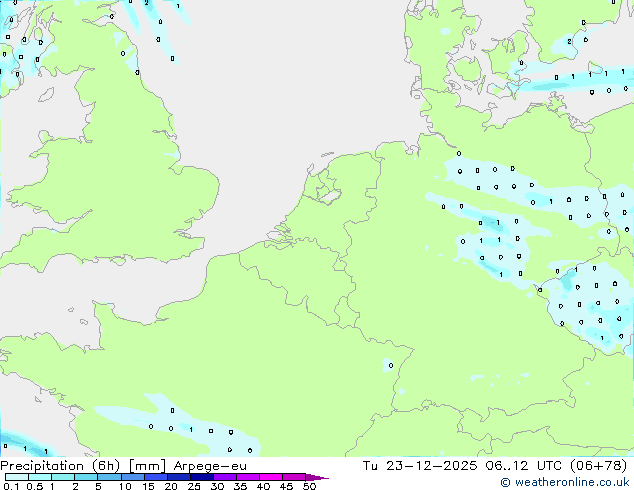This screenshot has width=634, height=490.
Task: Click the "Precipitation (6h)" title text
Action: tap(60, 466)
